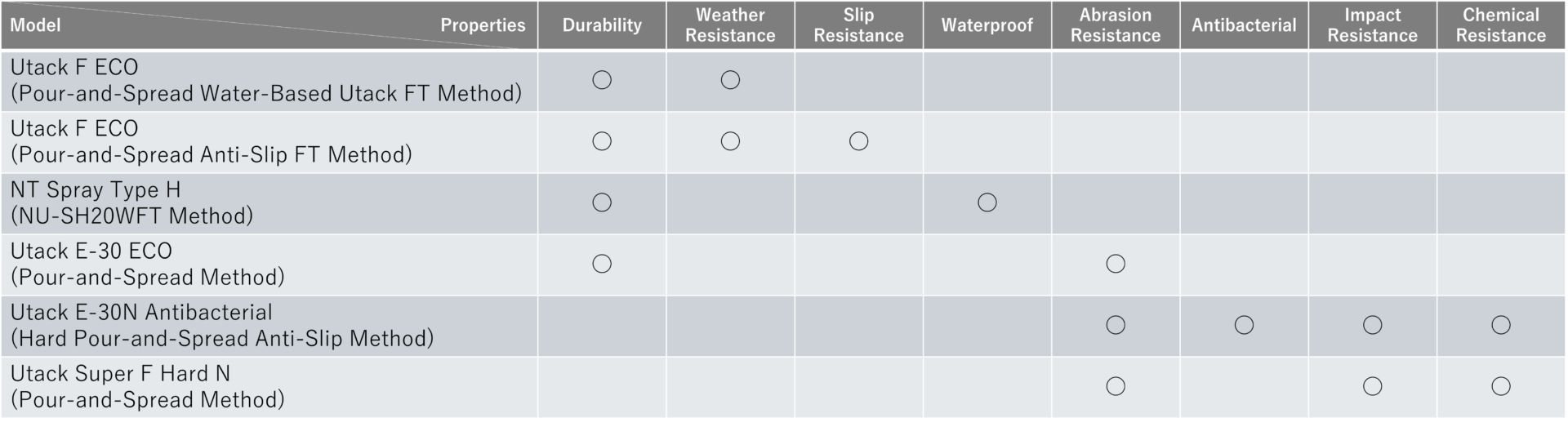Screen dimensions: 1568x427
Task: Click Chemical Resistance circle for Utack E-30N Antibacterial
Action: pyautogui.click(x=1500, y=325)
